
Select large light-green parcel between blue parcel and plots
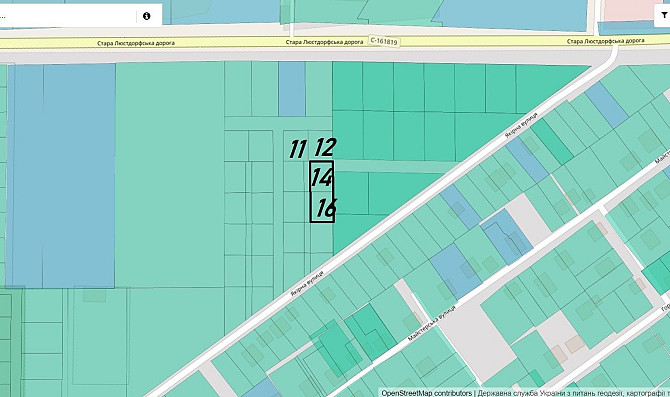pos(170,174)
